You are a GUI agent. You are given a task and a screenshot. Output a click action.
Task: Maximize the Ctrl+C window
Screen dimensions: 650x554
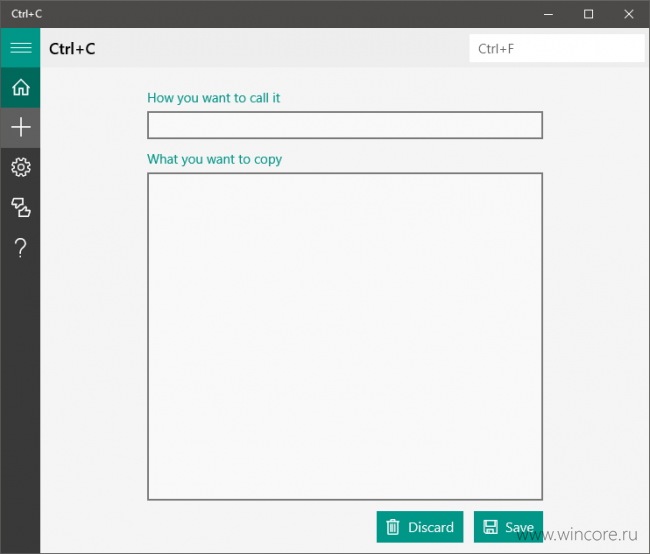pos(588,14)
